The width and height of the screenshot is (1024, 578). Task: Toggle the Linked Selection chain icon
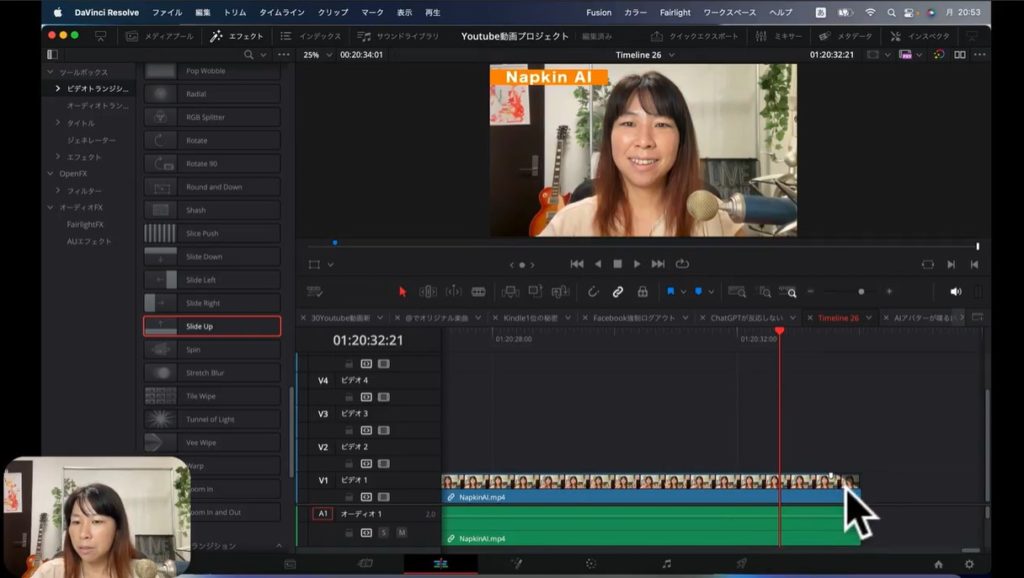tap(618, 292)
